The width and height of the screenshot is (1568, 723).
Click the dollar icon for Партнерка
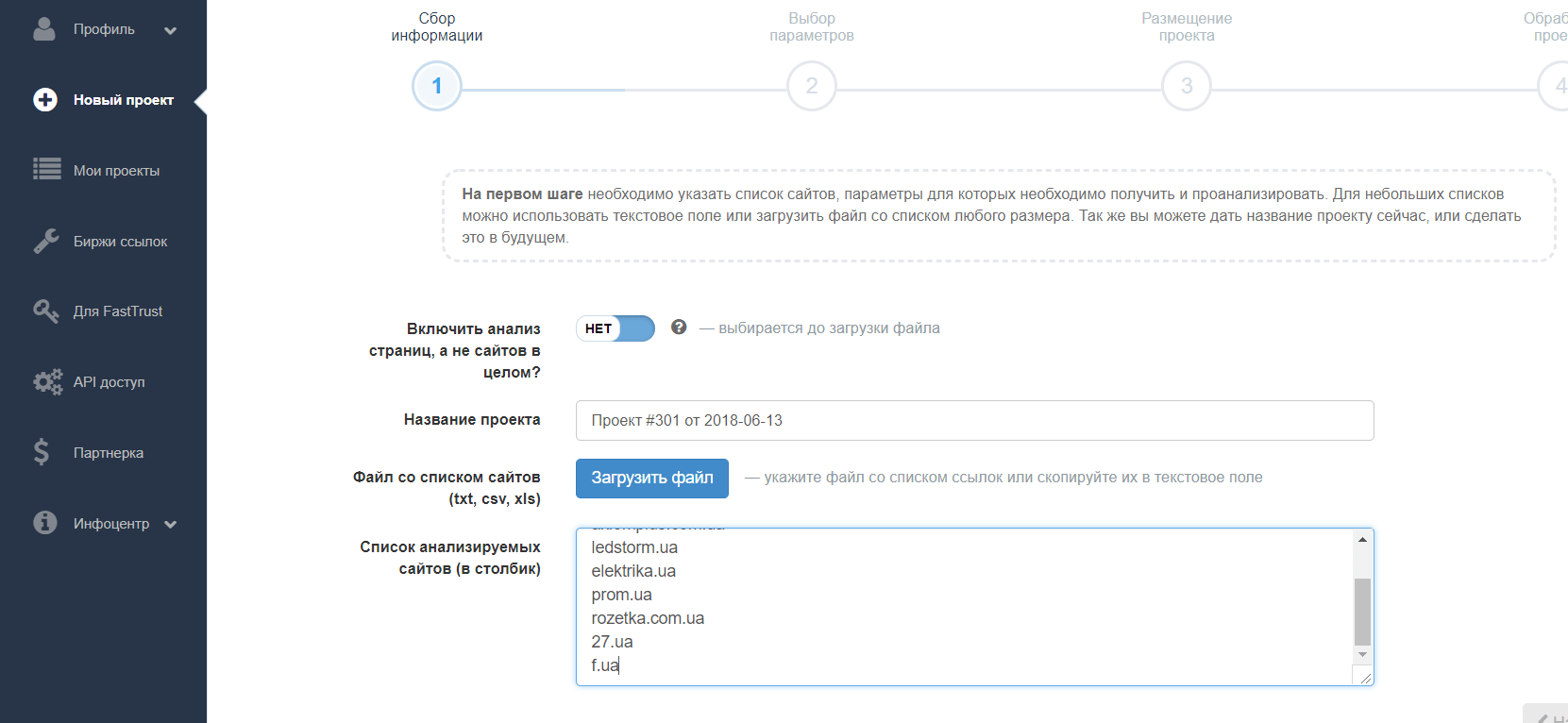[42, 452]
